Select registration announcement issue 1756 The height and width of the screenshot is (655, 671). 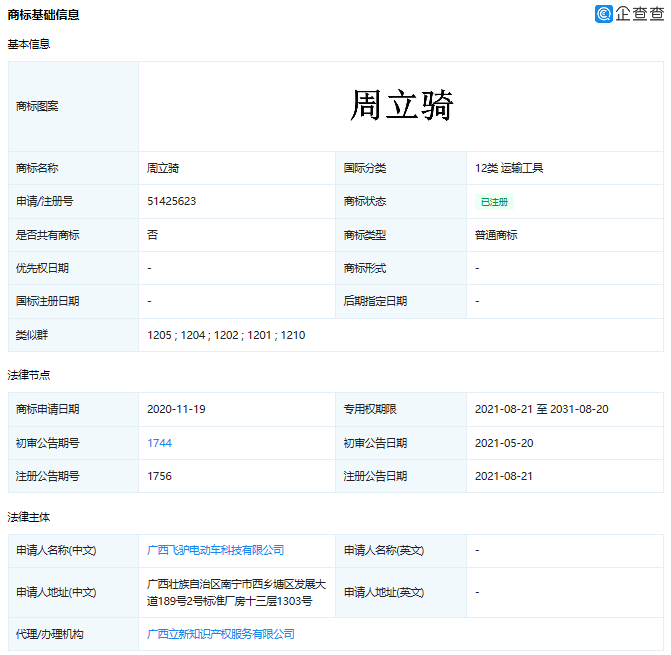(x=159, y=476)
